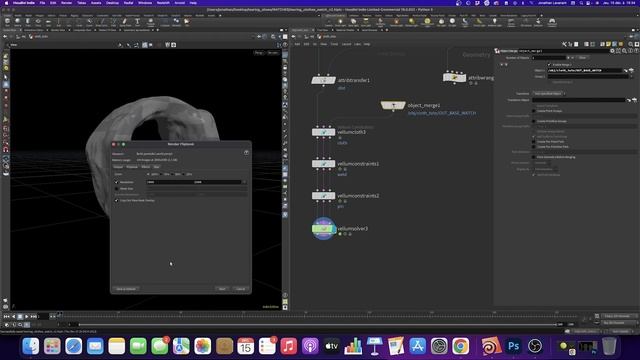Open the parameter pane gear menu
Image resolution: width=640 pixels, height=360 pixels.
(612, 51)
